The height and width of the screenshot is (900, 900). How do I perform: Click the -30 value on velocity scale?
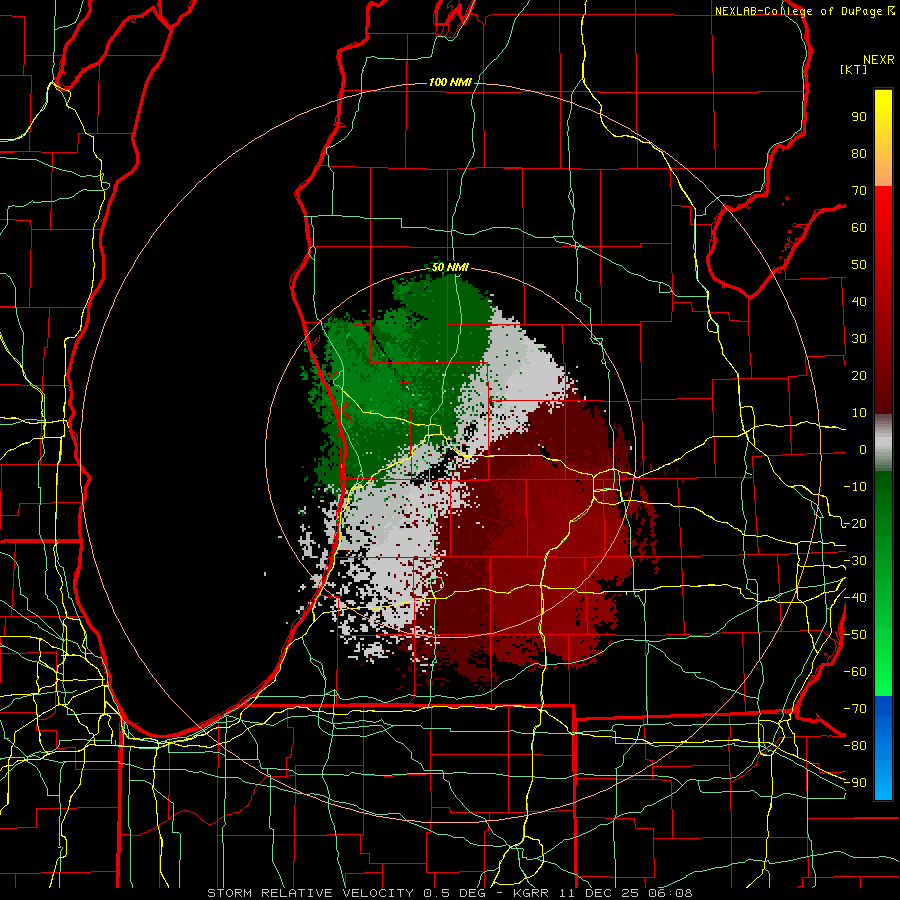click(855, 561)
